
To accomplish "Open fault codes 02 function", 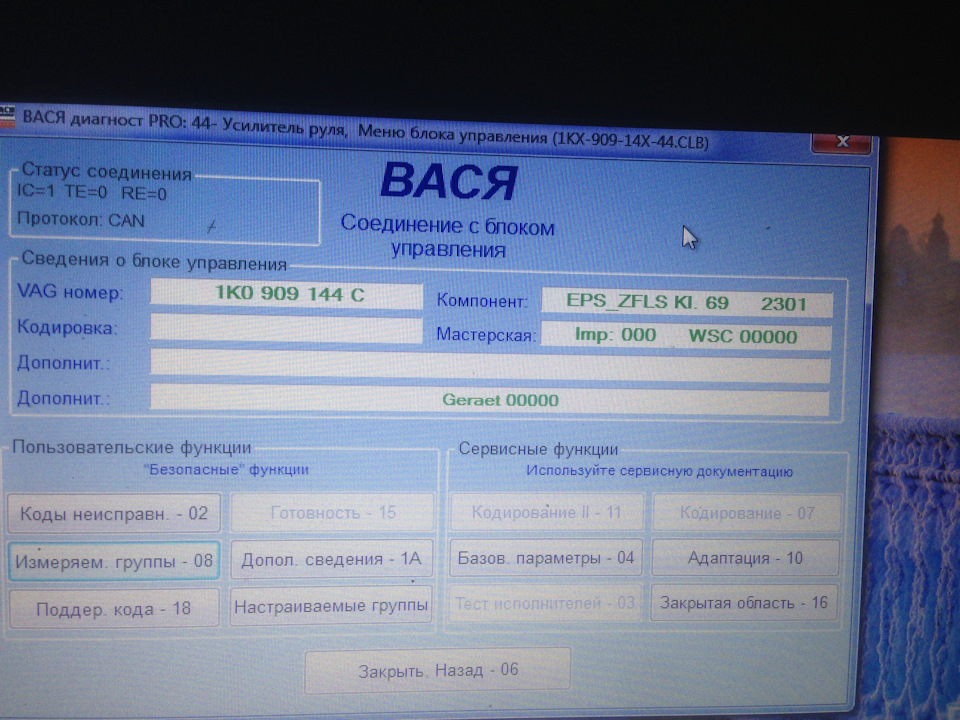I will click(x=114, y=513).
